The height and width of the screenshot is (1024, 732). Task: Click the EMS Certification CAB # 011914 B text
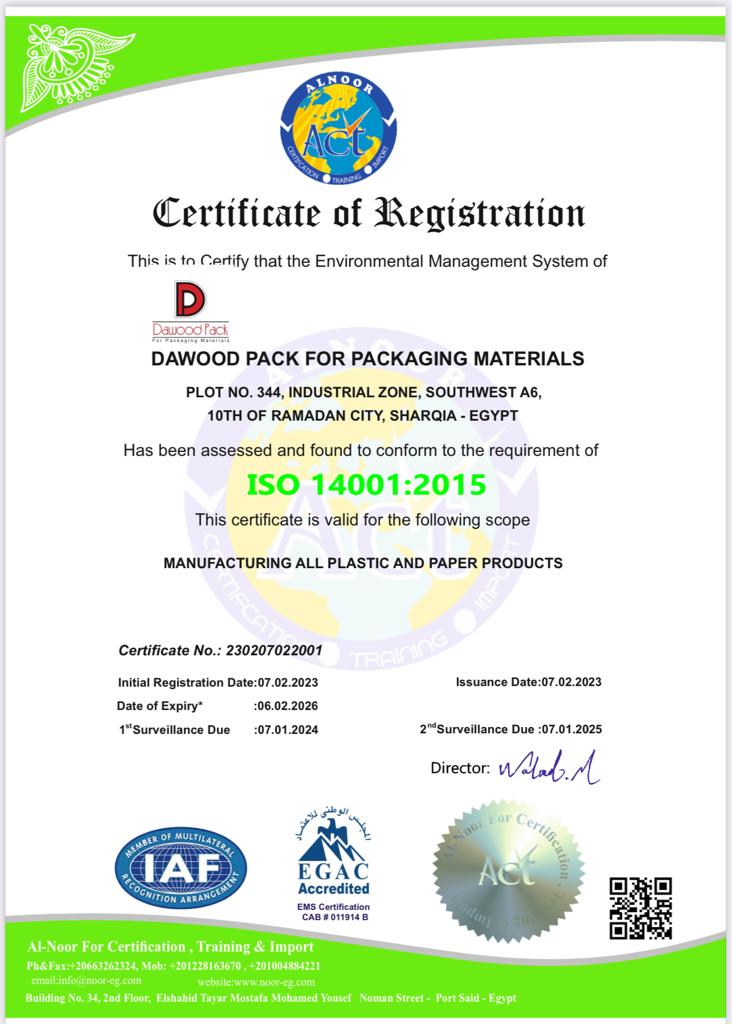(334, 912)
